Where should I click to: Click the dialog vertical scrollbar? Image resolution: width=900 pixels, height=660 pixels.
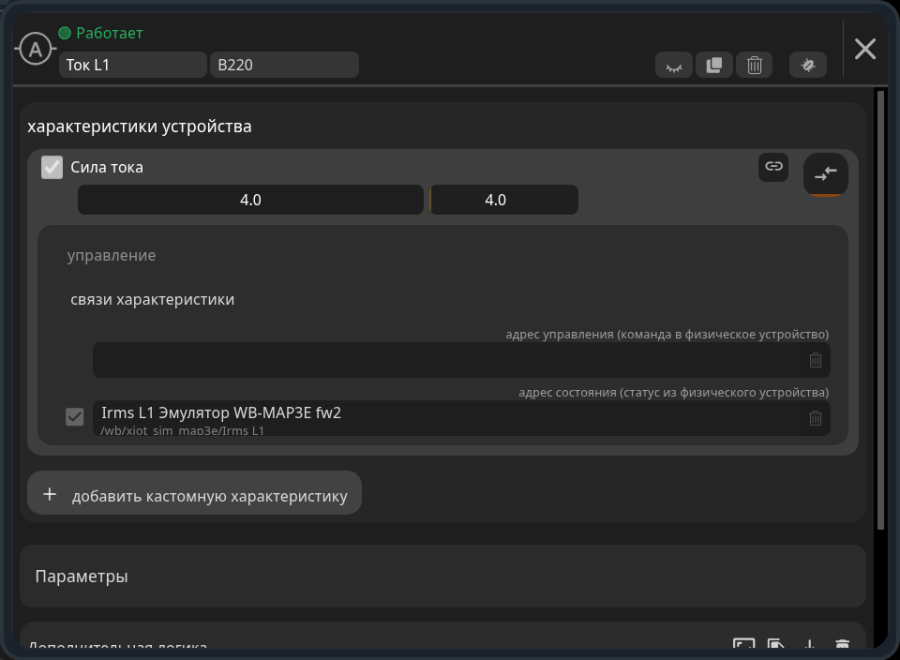click(x=880, y=310)
